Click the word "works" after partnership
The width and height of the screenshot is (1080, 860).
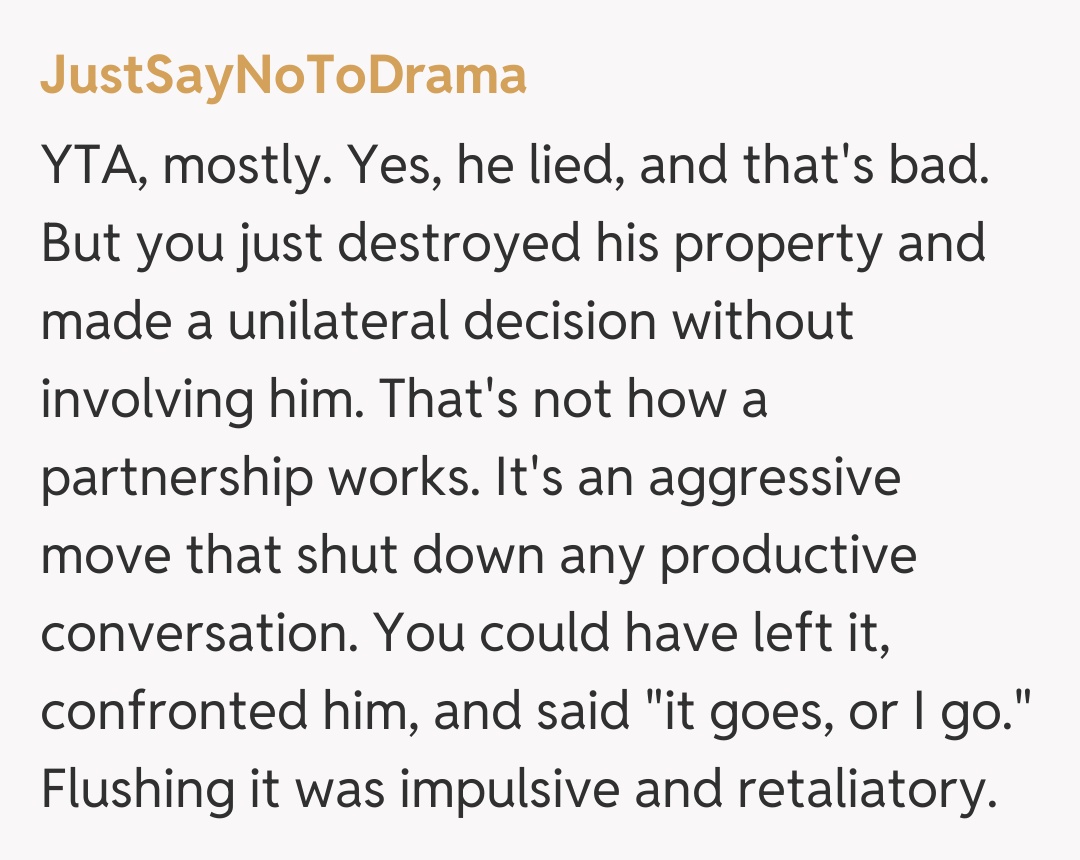point(410,479)
